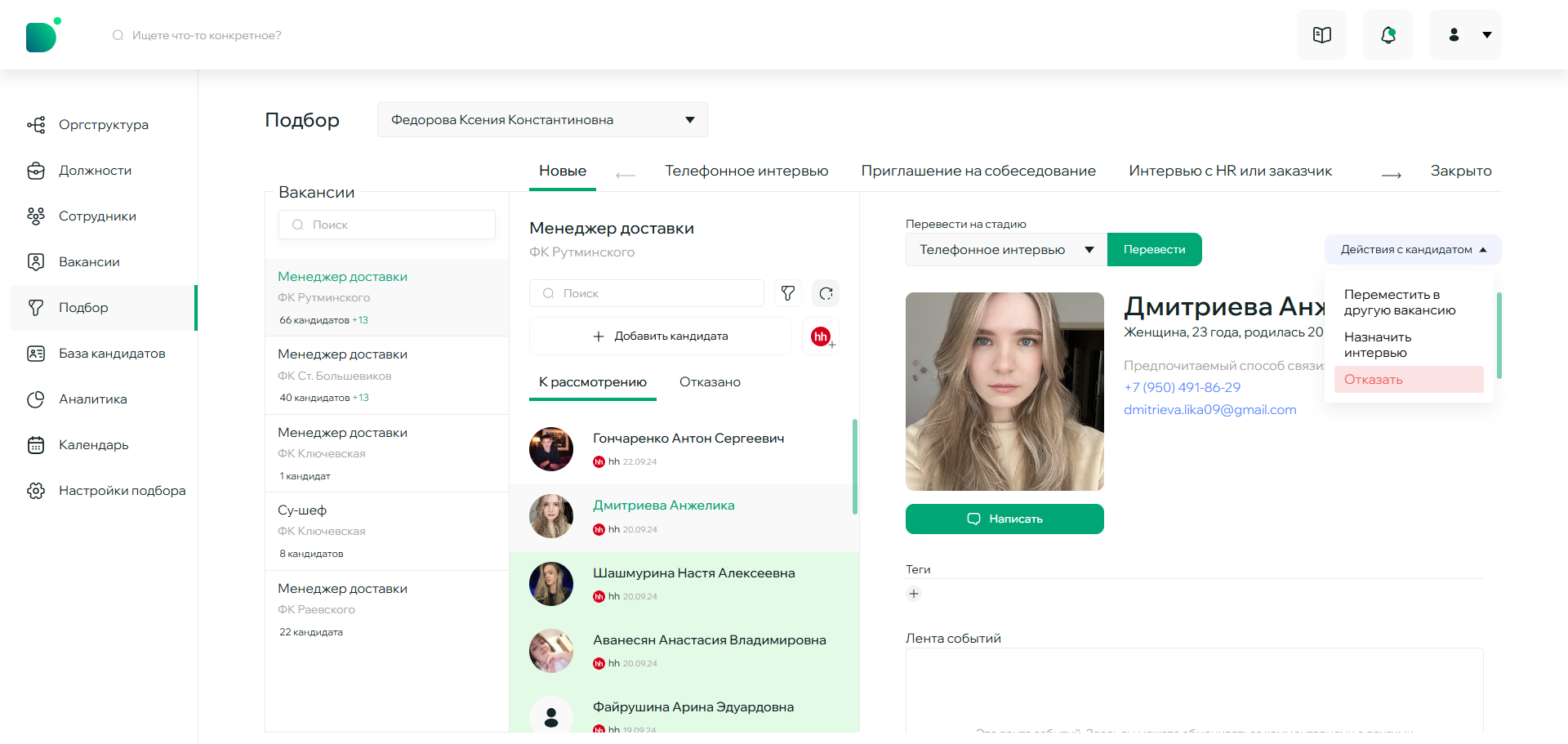Open the knowledge book icon

[1321, 35]
